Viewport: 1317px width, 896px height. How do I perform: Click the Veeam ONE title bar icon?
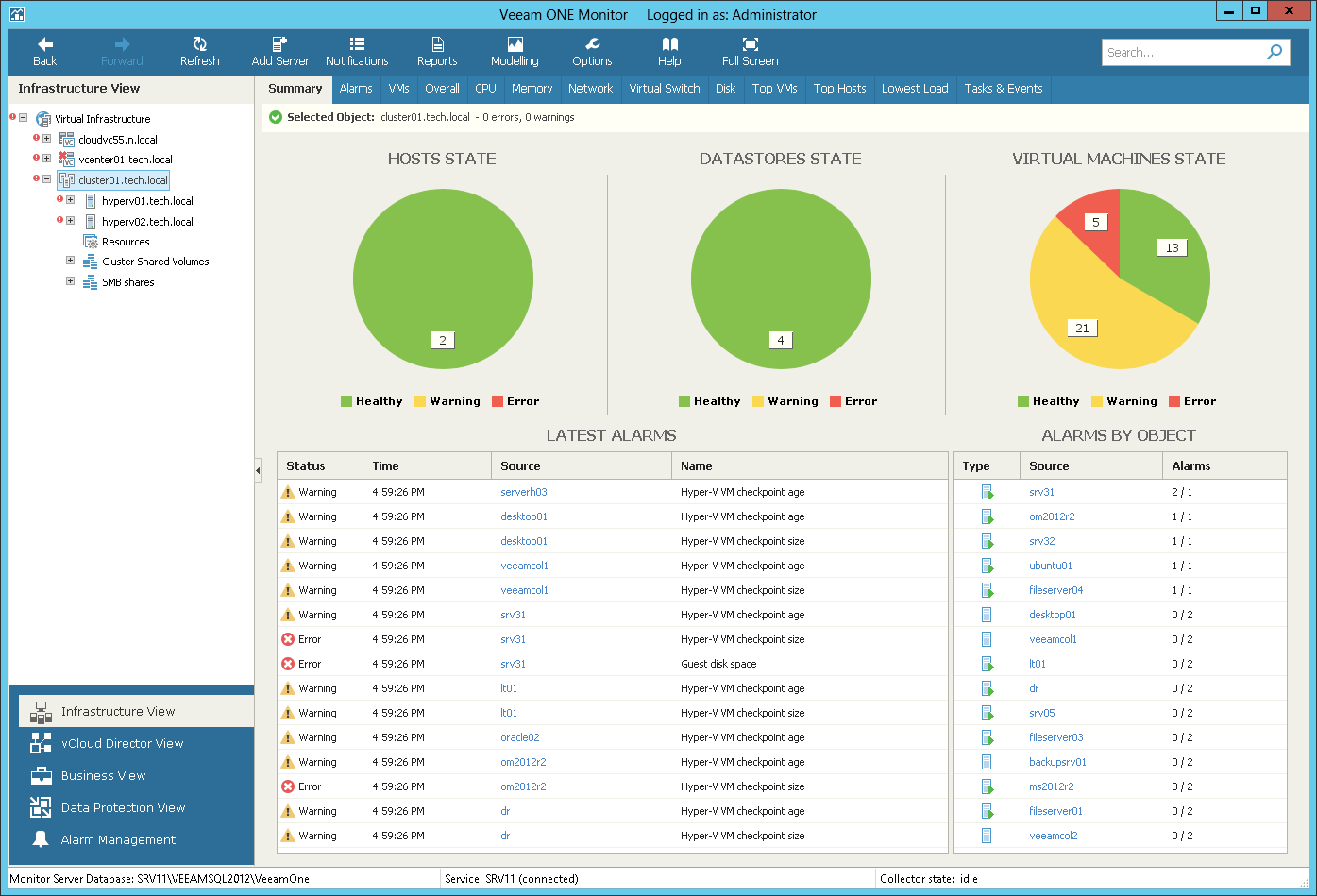click(x=16, y=14)
